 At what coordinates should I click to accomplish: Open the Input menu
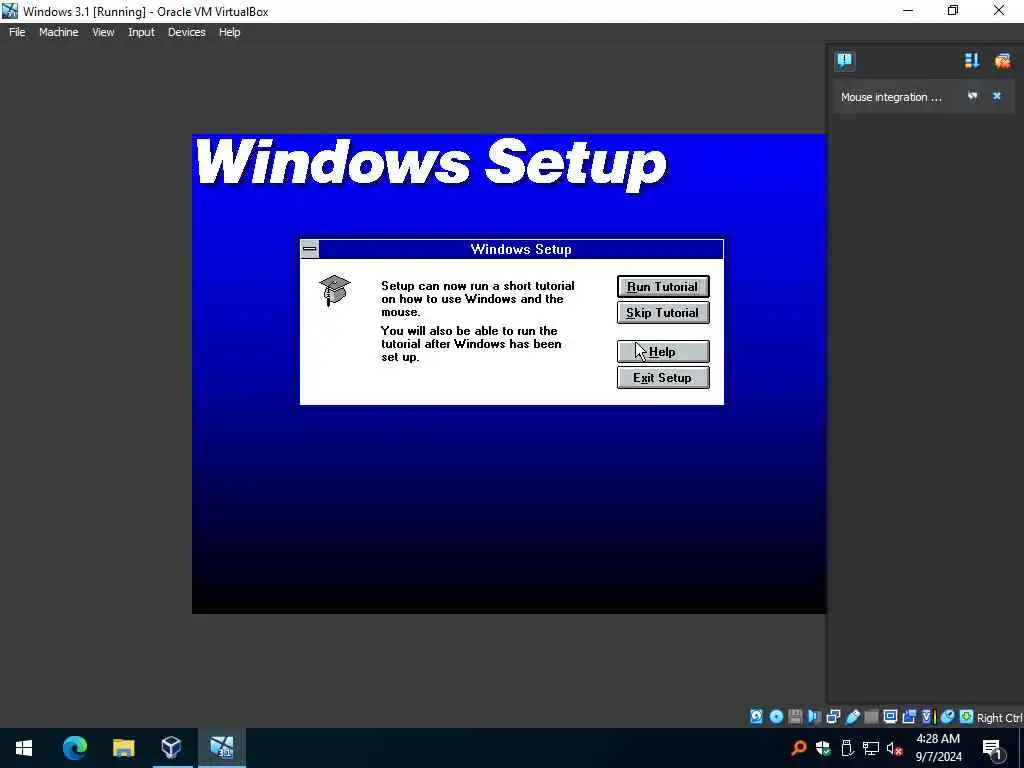[x=141, y=32]
